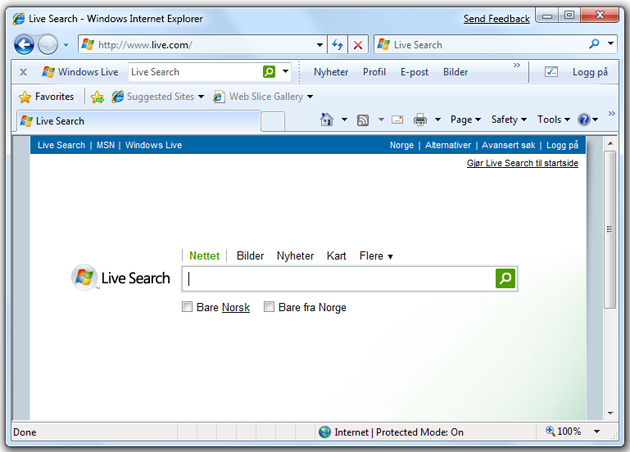Go back with the Back arrow button
630x452 pixels.
point(24,44)
